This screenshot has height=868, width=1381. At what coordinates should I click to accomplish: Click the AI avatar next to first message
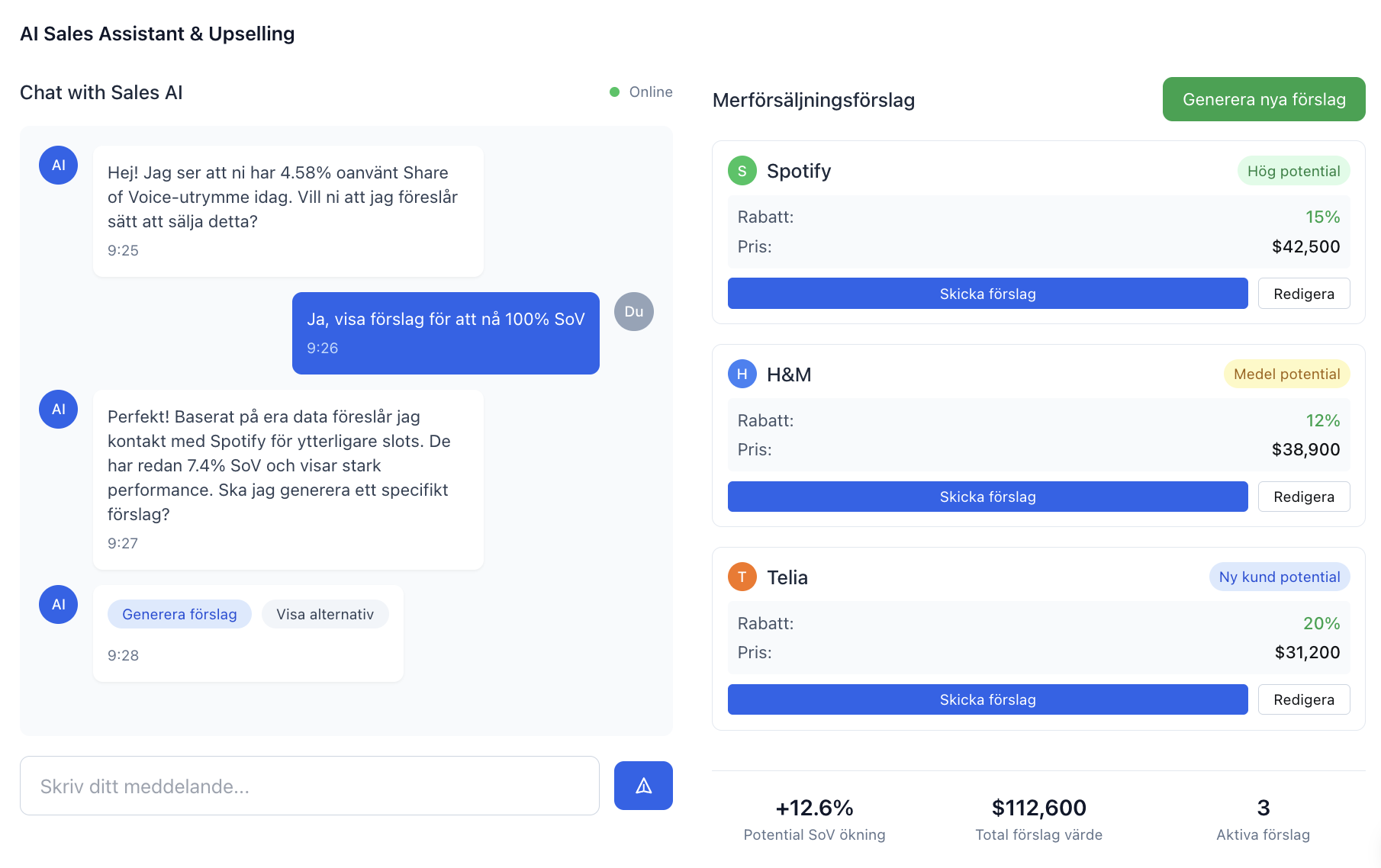click(58, 165)
